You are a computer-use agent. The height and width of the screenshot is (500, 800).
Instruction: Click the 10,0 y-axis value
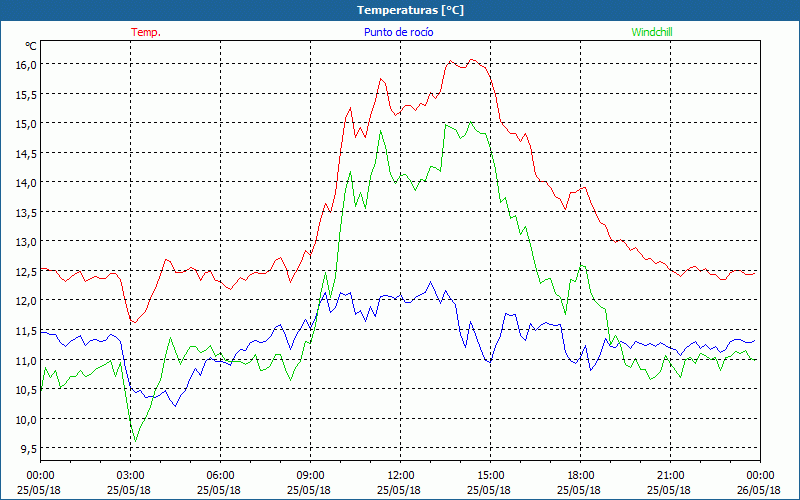click(26, 419)
